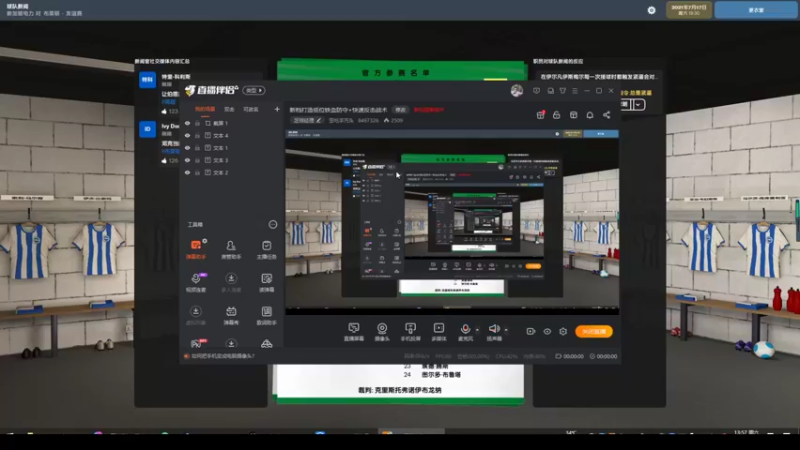
Task: Click the 修改 edit title button
Action: click(x=401, y=110)
